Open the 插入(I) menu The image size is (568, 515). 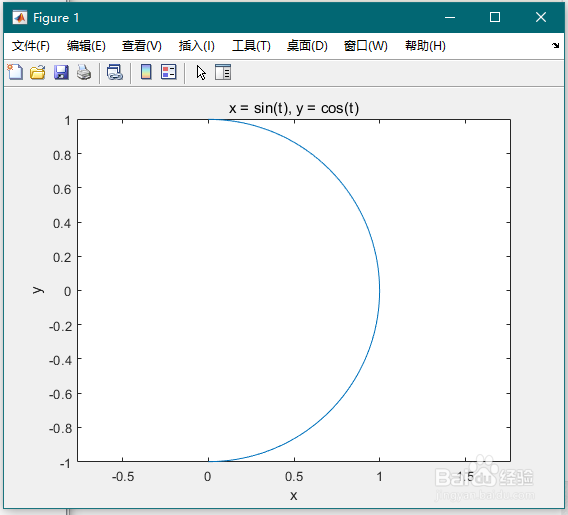197,46
